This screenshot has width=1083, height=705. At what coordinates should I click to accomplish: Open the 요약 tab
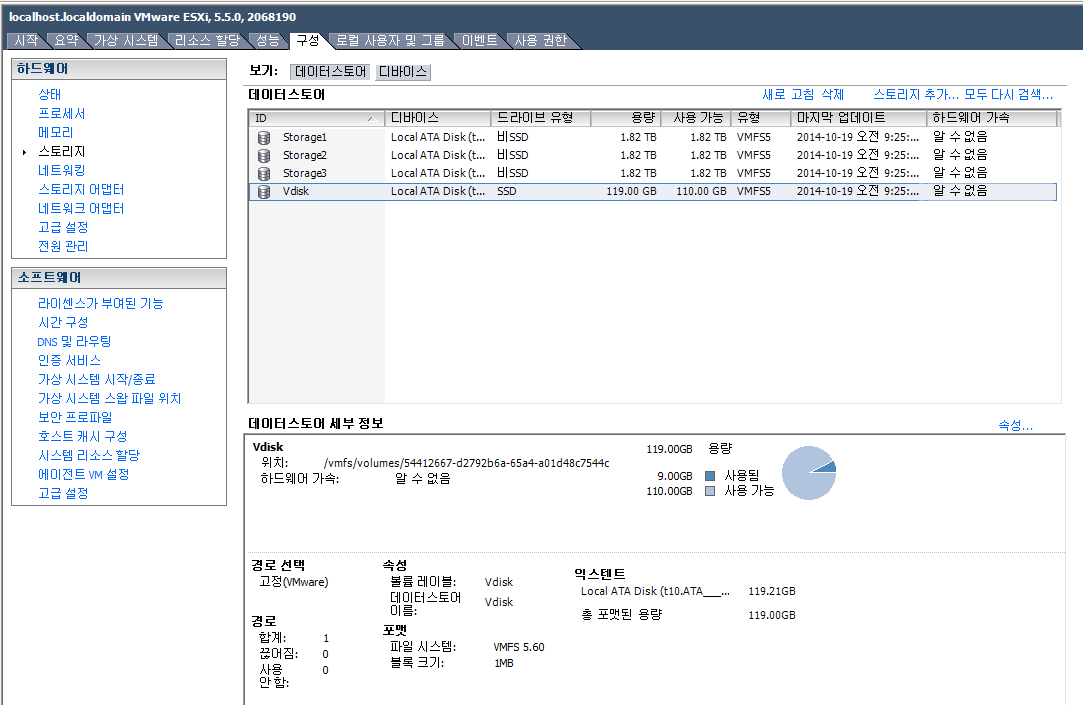point(66,41)
